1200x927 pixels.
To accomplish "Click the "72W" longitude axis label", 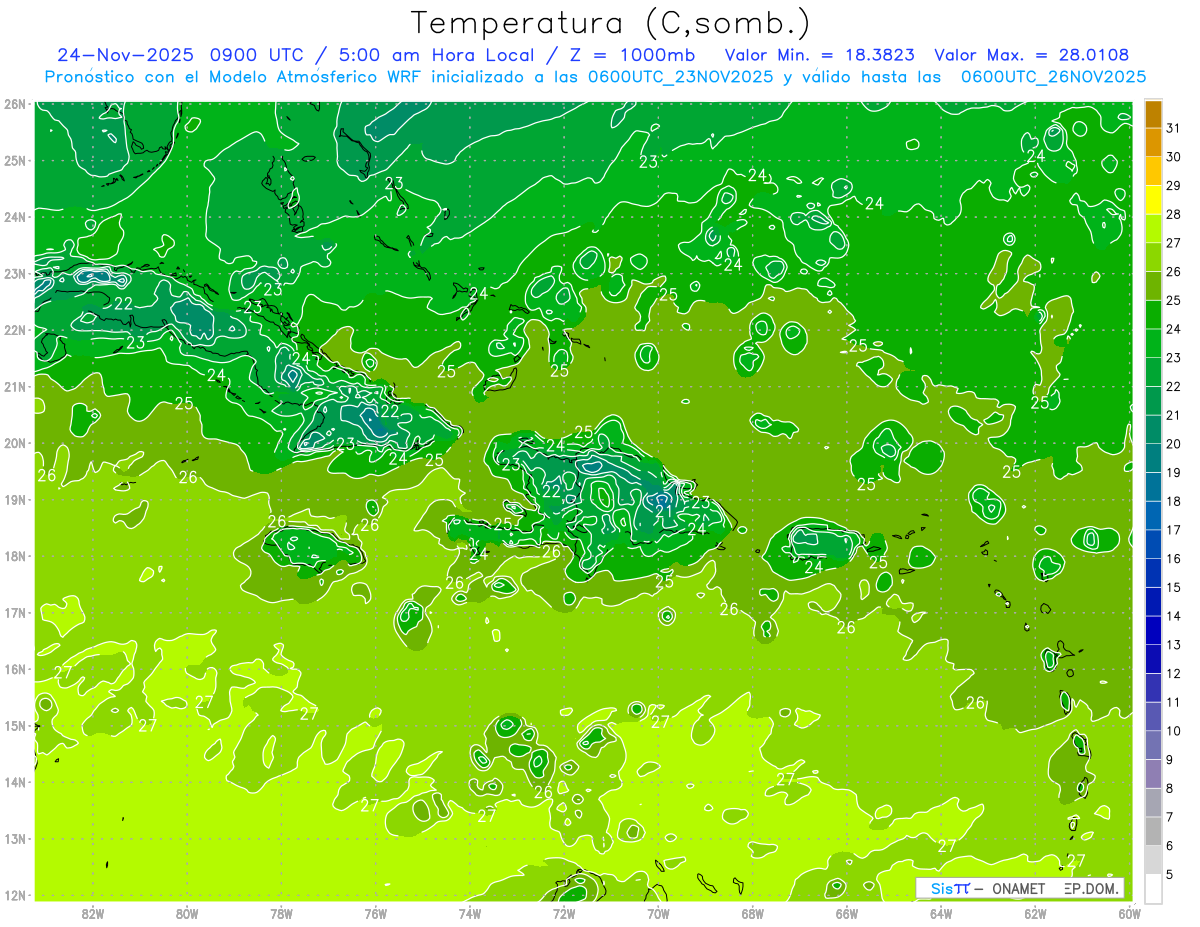I will coord(564,914).
